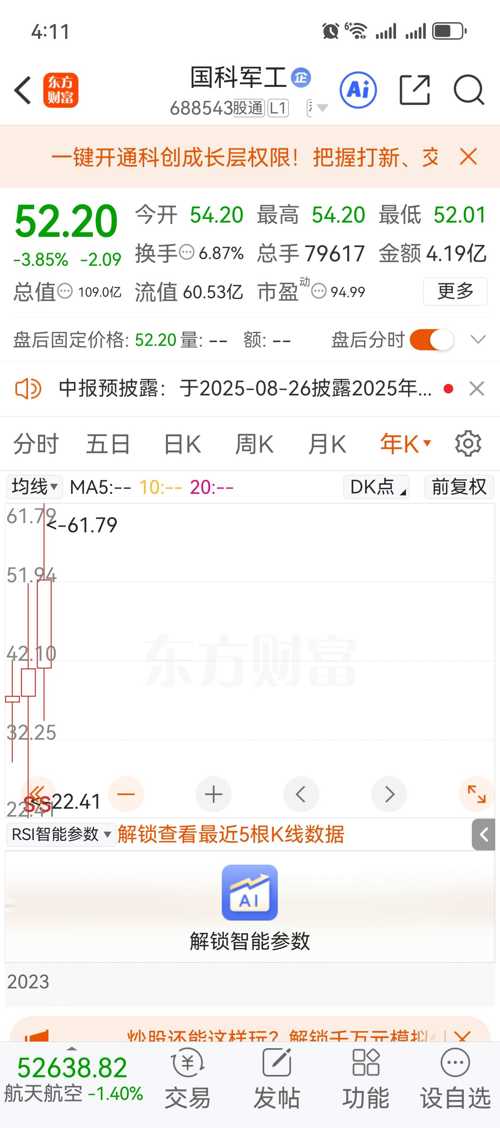Tap the share icon in header
The width and height of the screenshot is (500, 1128).
pyautogui.click(x=414, y=91)
